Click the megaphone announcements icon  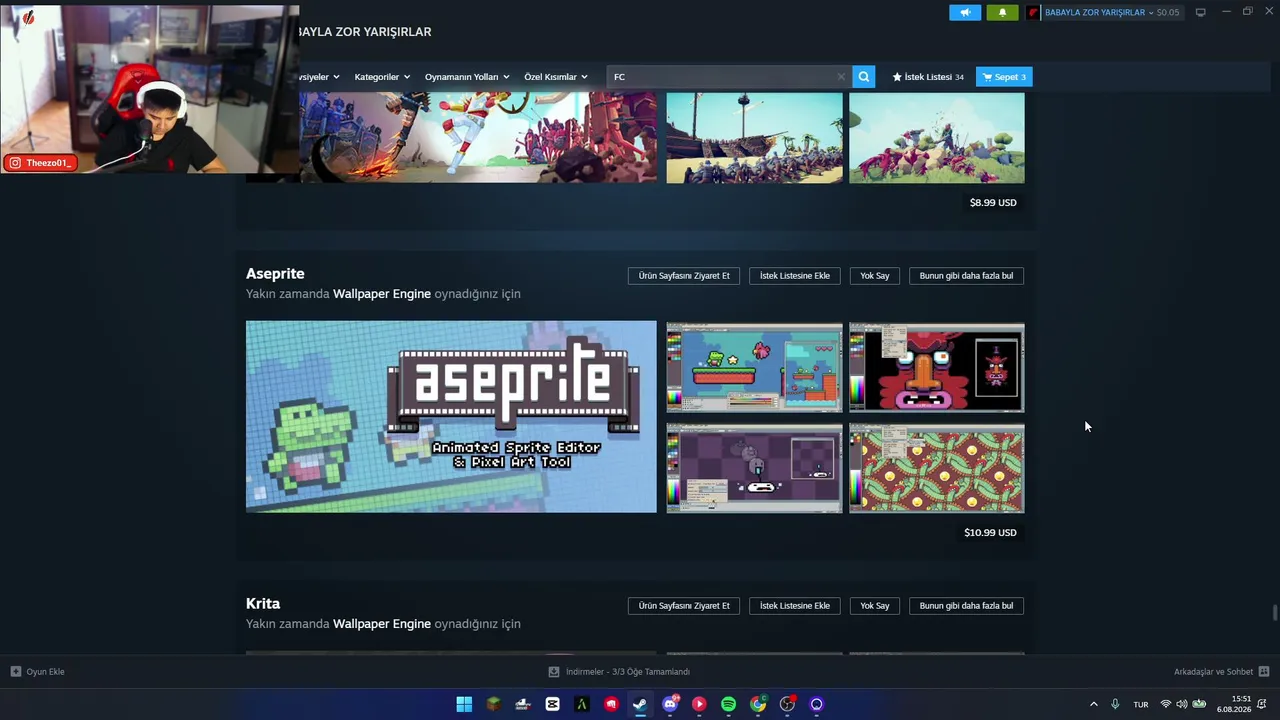pyautogui.click(x=965, y=12)
